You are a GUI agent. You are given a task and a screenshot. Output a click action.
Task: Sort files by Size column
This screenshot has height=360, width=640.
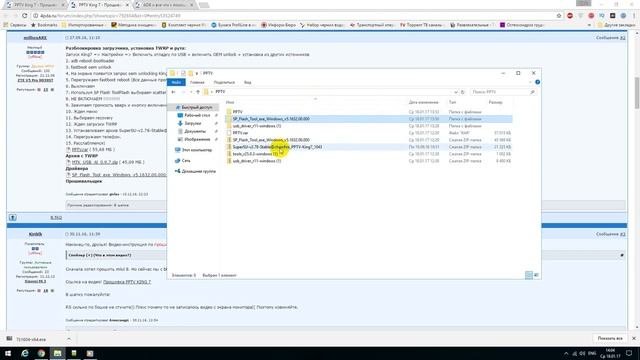pyautogui.click(x=495, y=102)
